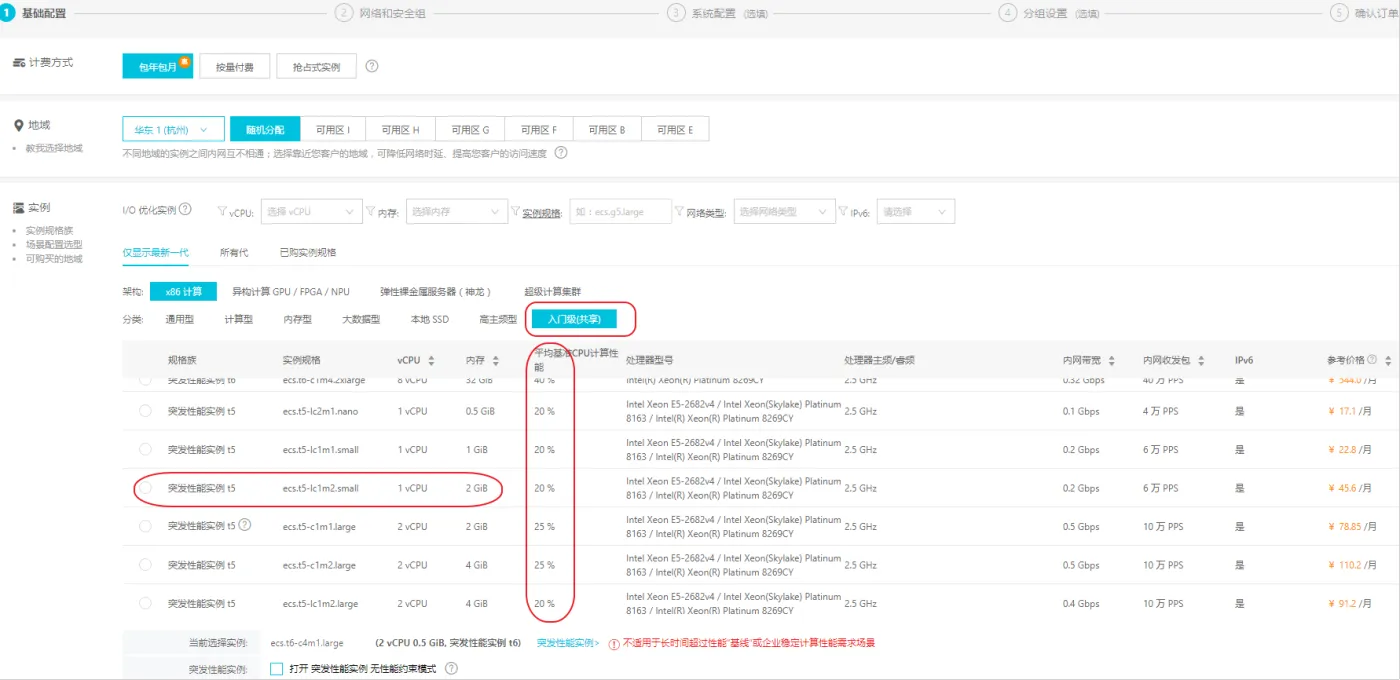Switch to the 所有代 tab
The height and width of the screenshot is (680, 1400).
pos(234,253)
